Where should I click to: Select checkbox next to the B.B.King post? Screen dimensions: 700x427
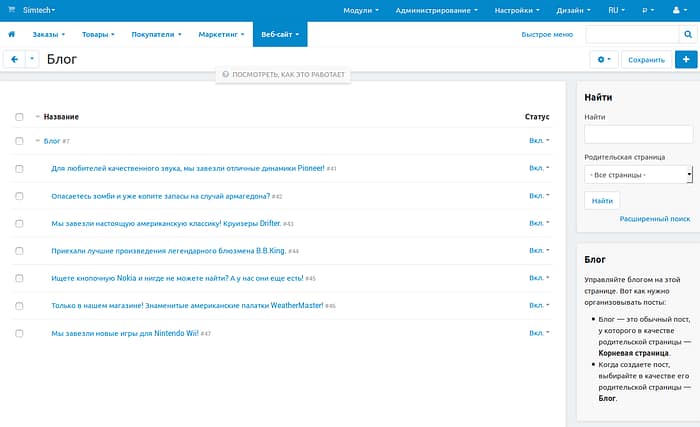click(19, 251)
